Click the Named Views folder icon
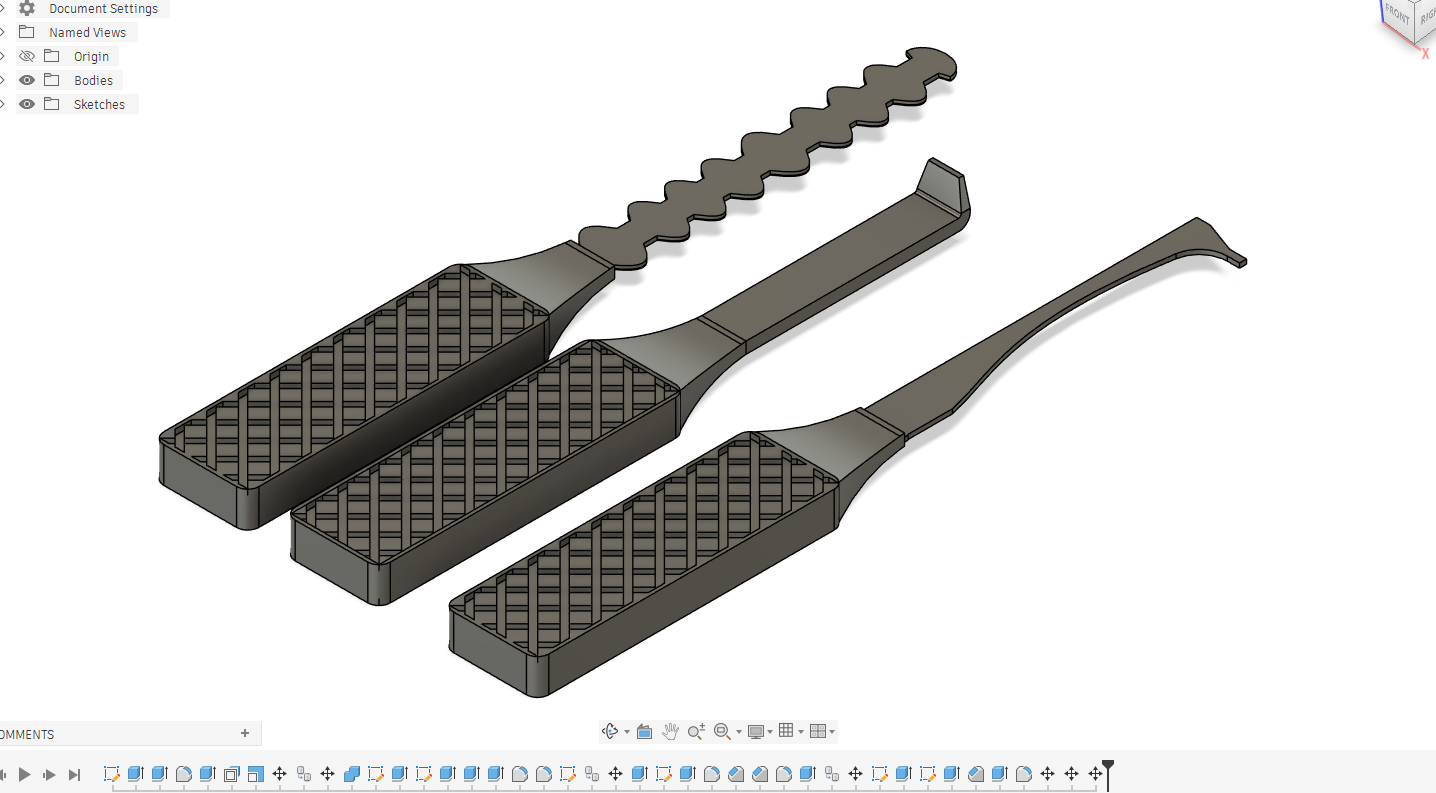The height and width of the screenshot is (793, 1436). tap(27, 32)
